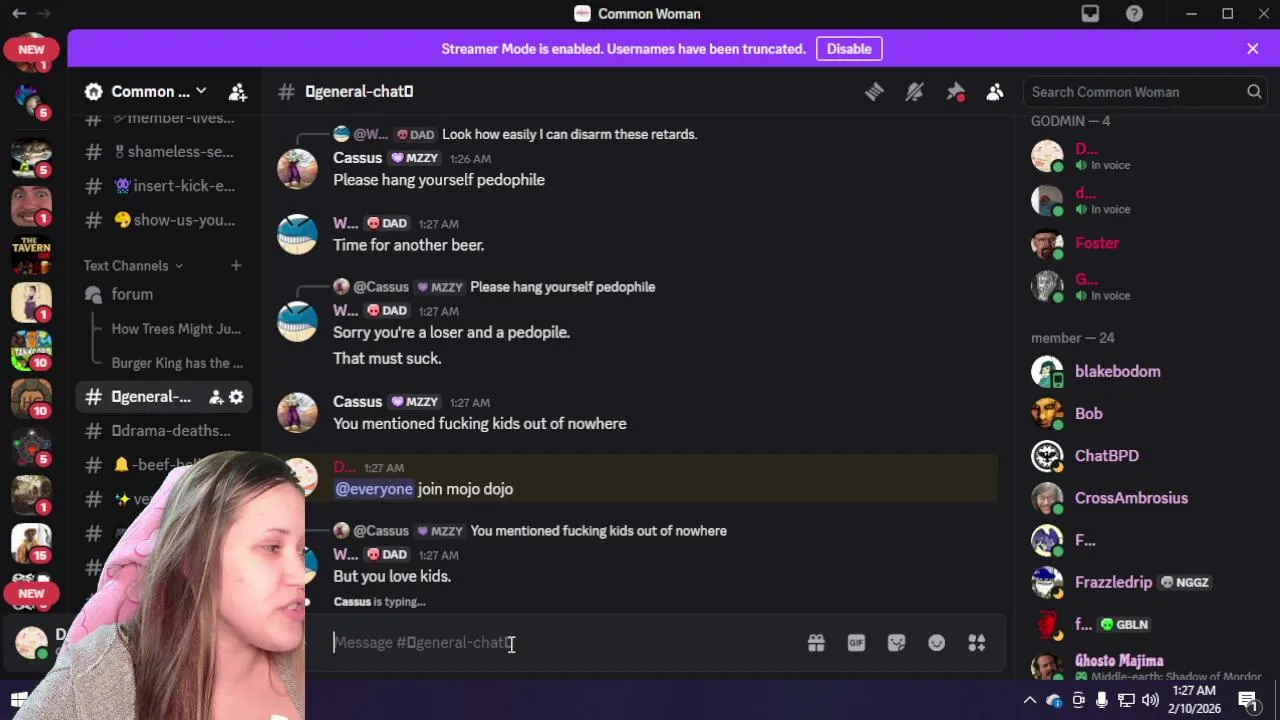1280x720 pixels.
Task: Open pinned messages icon
Action: (x=955, y=92)
